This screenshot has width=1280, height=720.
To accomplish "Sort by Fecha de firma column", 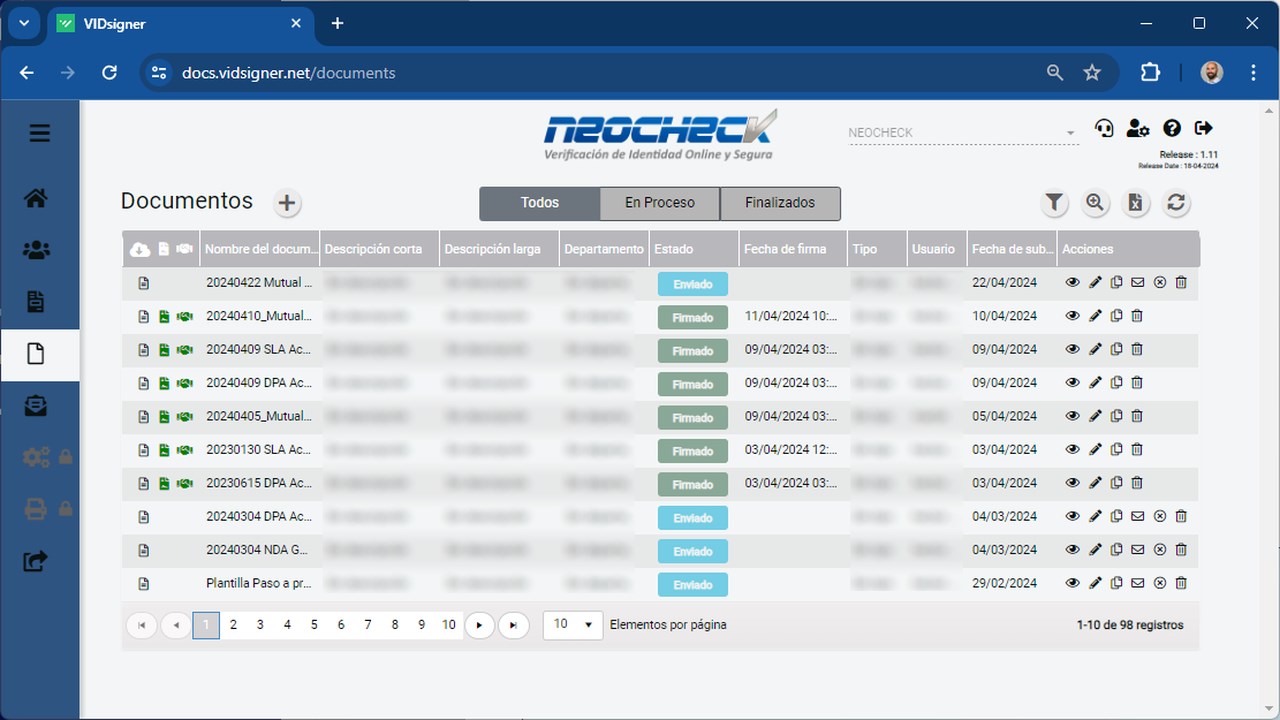I will point(793,249).
